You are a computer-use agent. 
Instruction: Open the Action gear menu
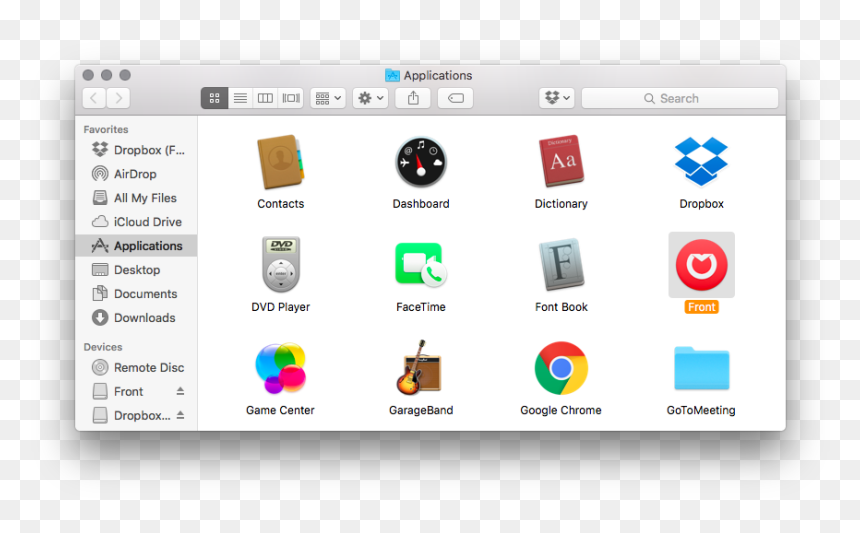(370, 98)
